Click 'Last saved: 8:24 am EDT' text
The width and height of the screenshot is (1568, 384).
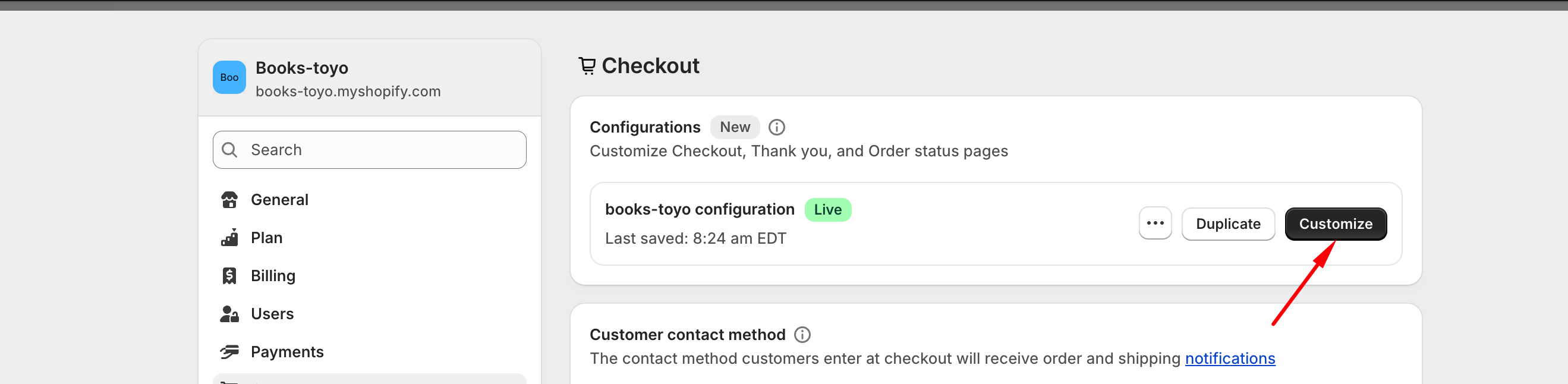pos(695,238)
